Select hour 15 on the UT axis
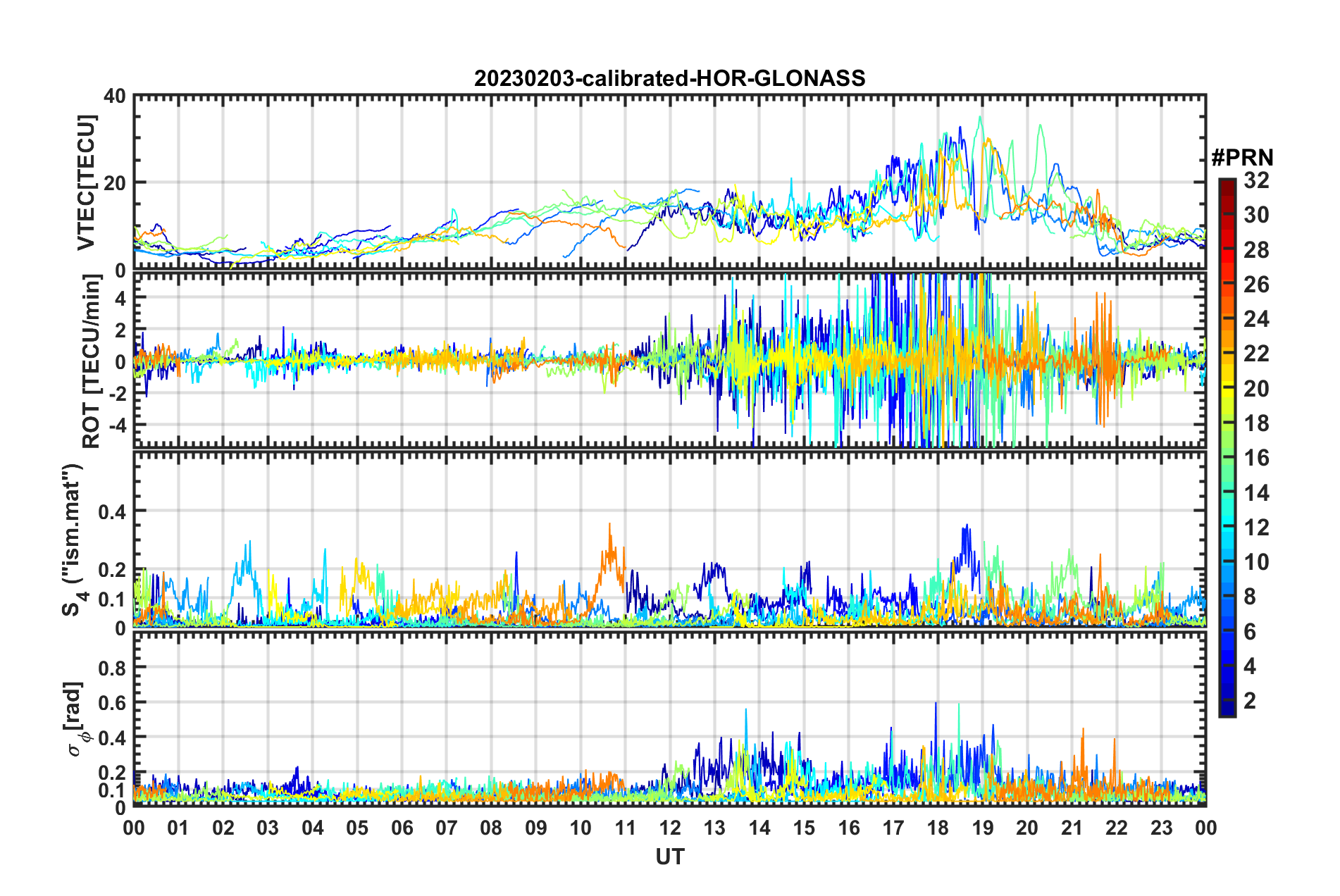The height and width of the screenshot is (896, 1340). (x=804, y=828)
